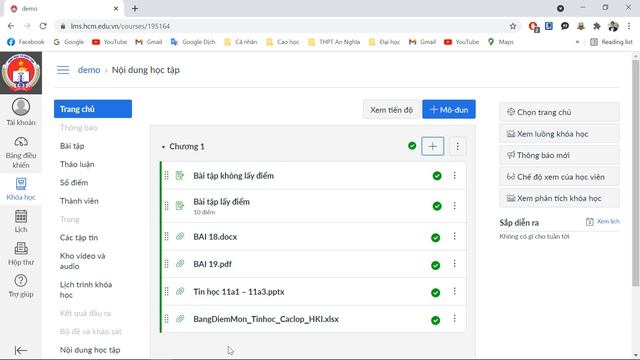Collapse the Chương 1 module triangle
The image size is (640, 360).
pyautogui.click(x=163, y=147)
